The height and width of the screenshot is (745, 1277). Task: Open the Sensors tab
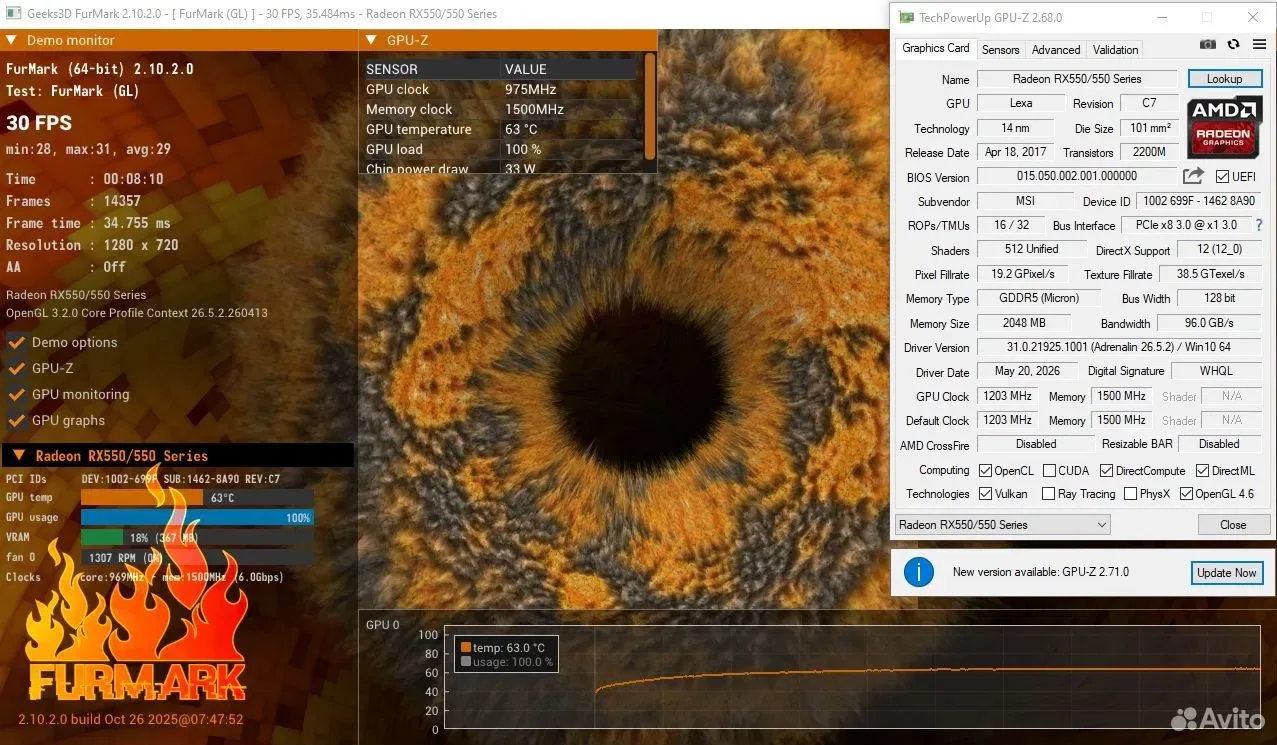[x=1000, y=50]
